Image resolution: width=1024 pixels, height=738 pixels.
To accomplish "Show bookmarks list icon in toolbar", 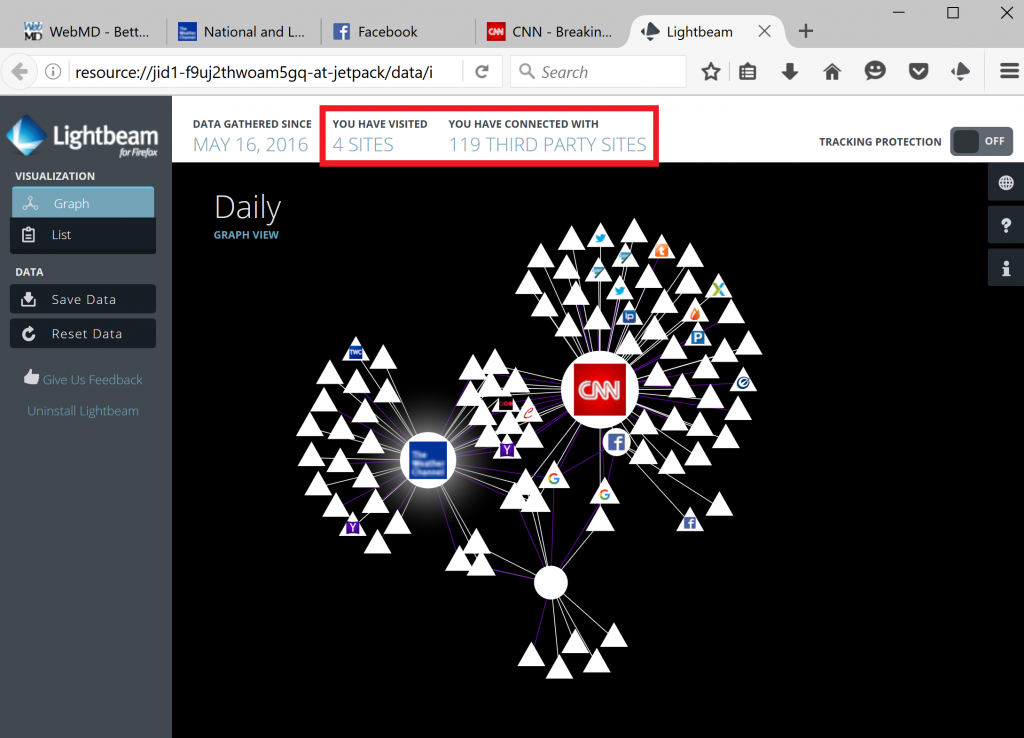I will tap(748, 71).
